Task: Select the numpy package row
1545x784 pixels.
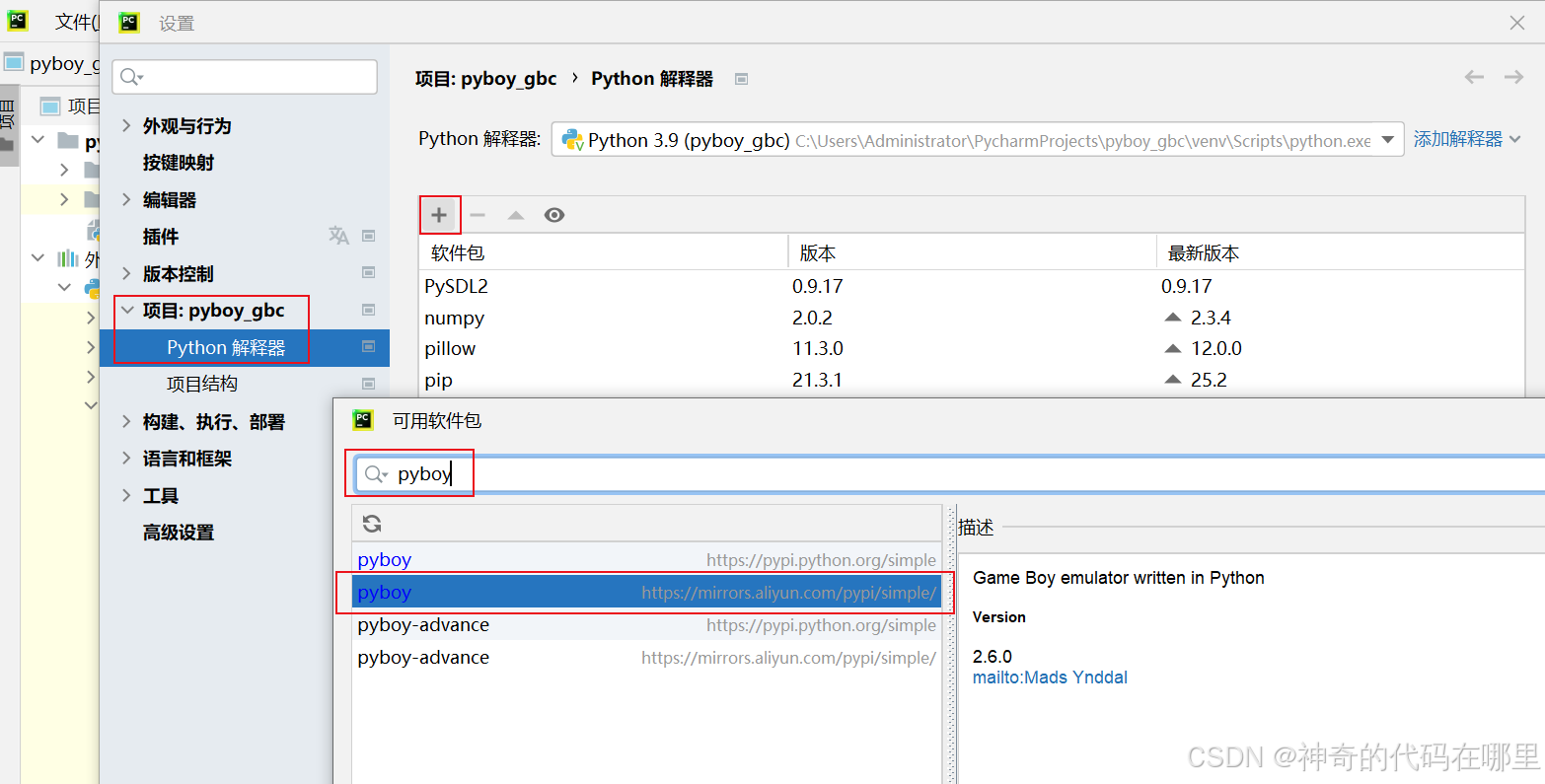Action: pos(972,318)
